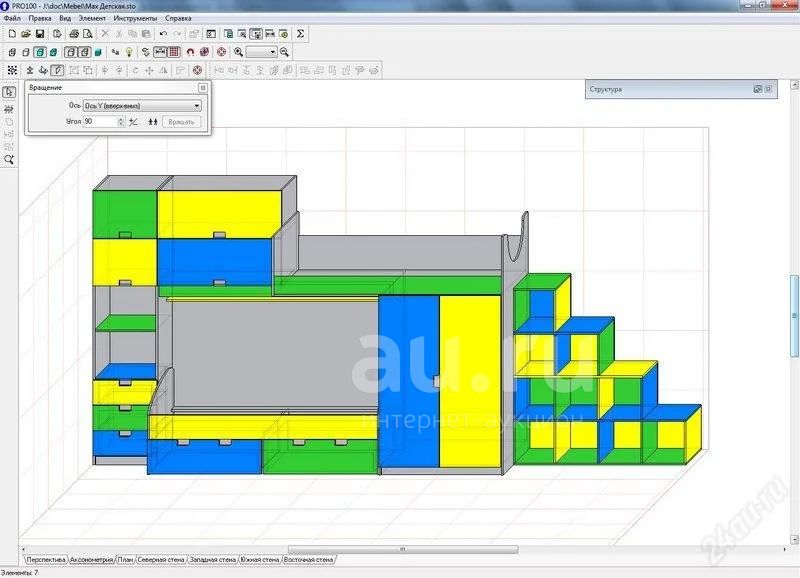
Task: Click the mirror figures icon in Вращение panel
Action: [x=153, y=122]
